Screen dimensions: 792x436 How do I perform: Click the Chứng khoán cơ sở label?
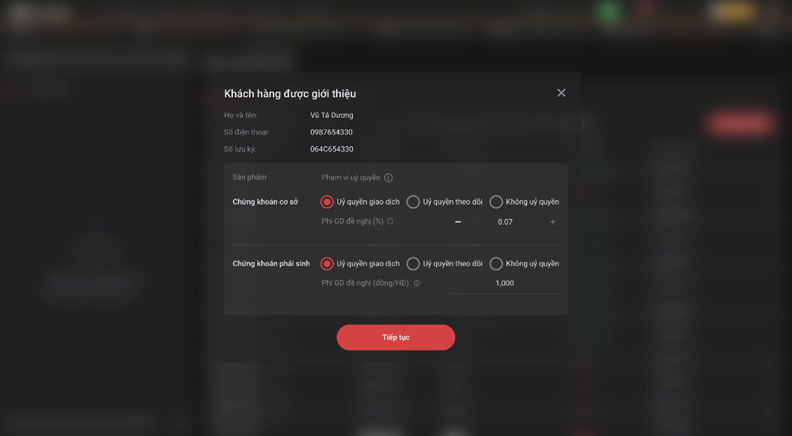click(265, 202)
